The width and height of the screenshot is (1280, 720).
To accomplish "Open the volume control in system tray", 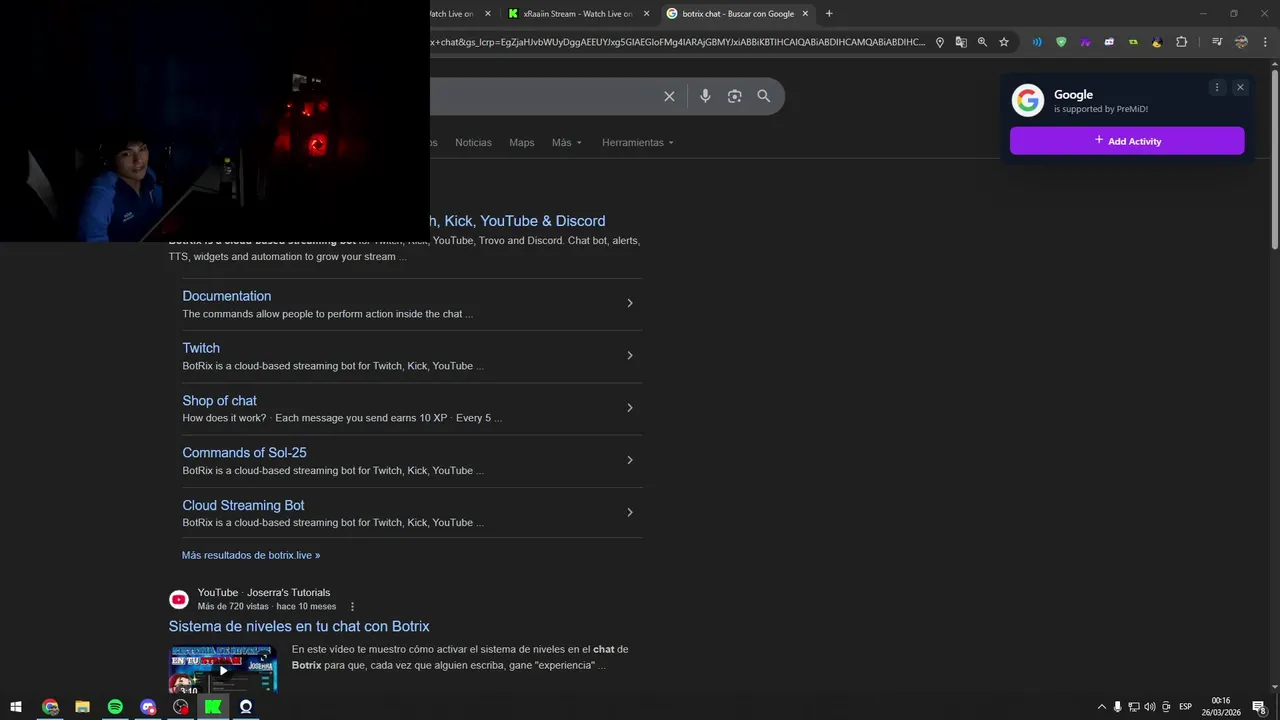I will coord(1150,707).
